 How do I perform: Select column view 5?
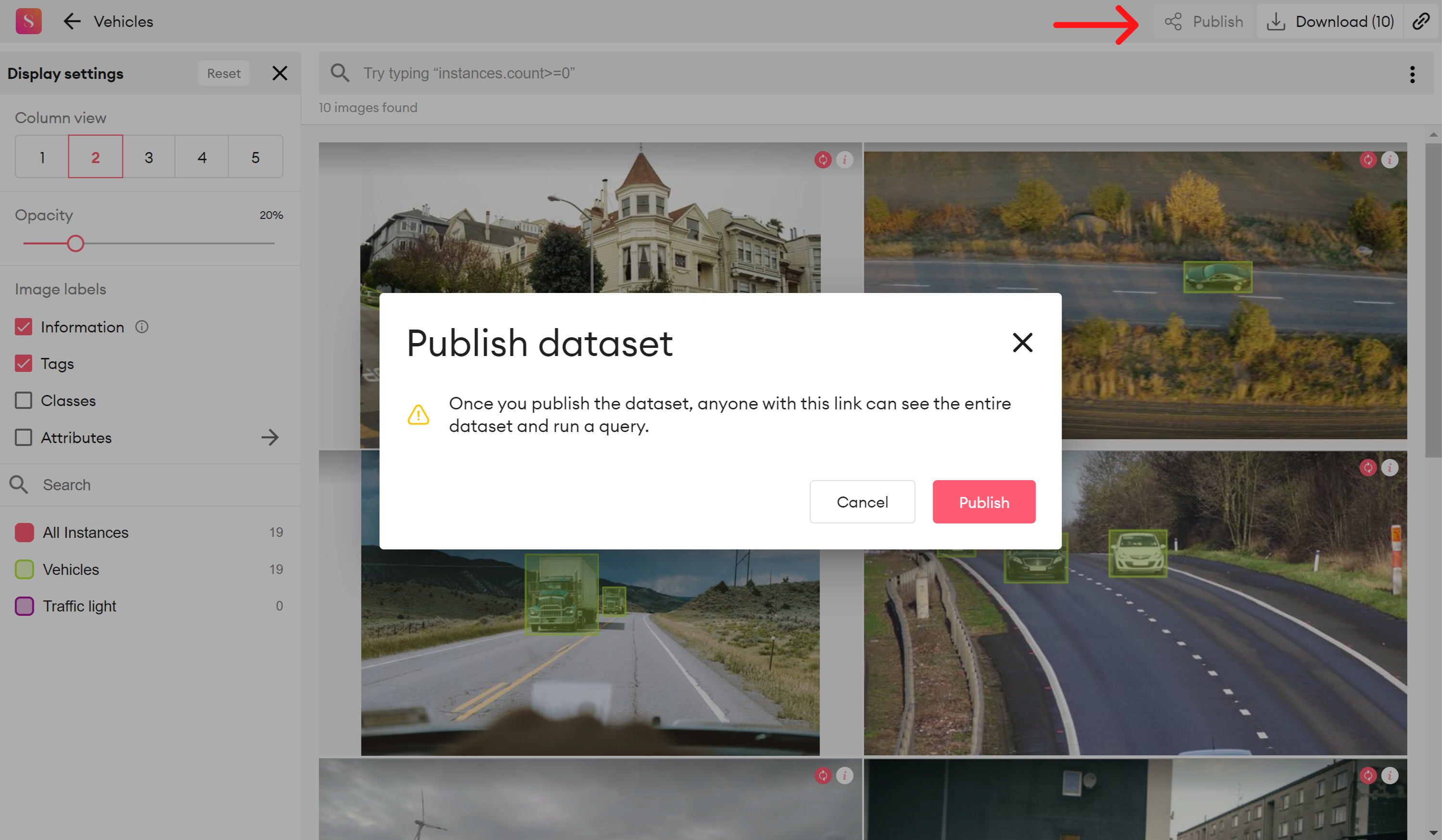pyautogui.click(x=255, y=157)
